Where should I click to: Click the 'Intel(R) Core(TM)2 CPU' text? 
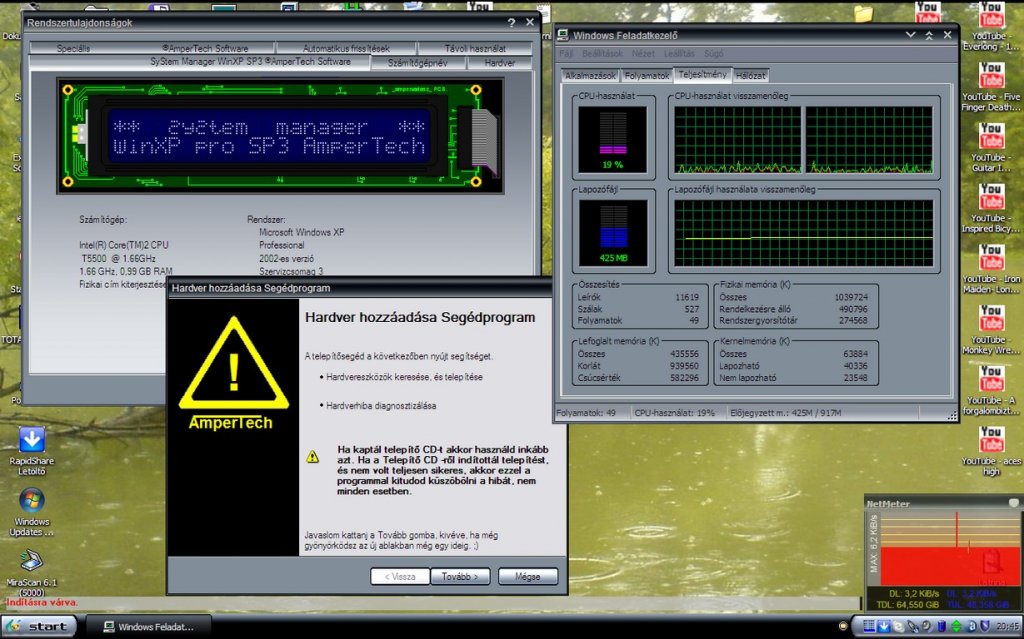pyautogui.click(x=123, y=245)
